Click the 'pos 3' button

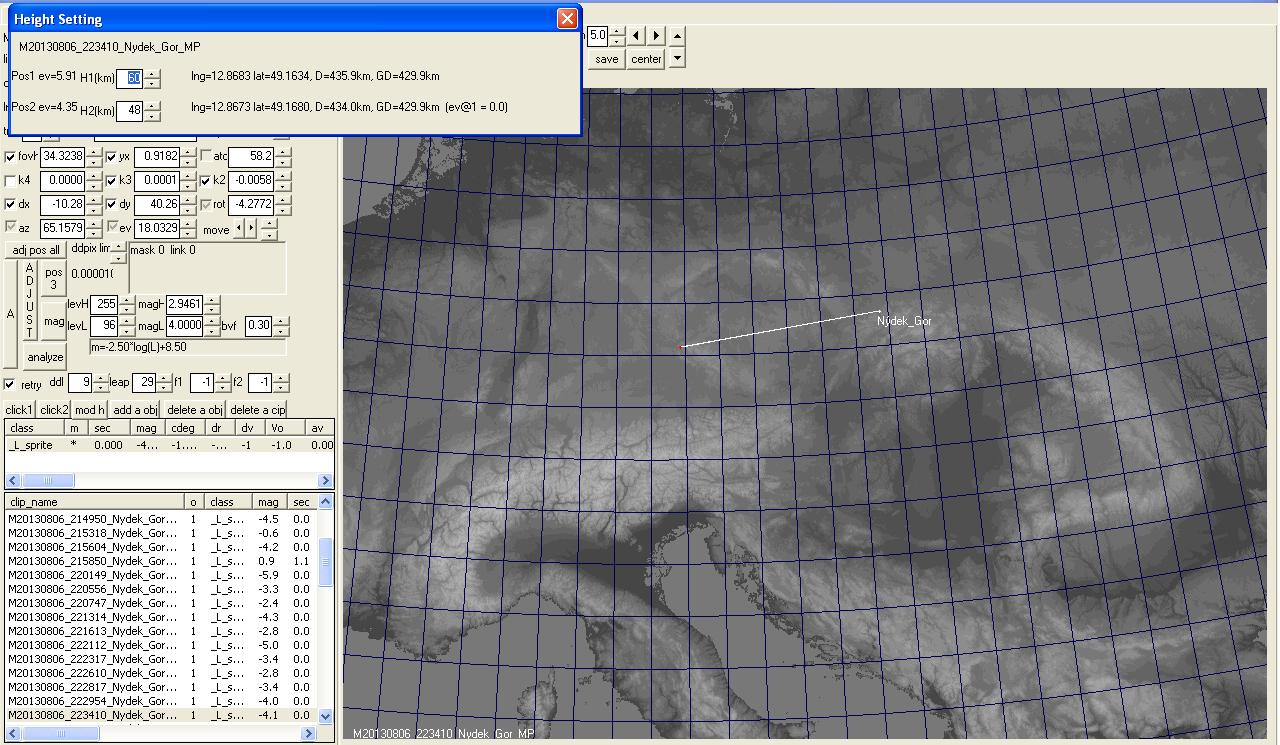click(x=54, y=279)
